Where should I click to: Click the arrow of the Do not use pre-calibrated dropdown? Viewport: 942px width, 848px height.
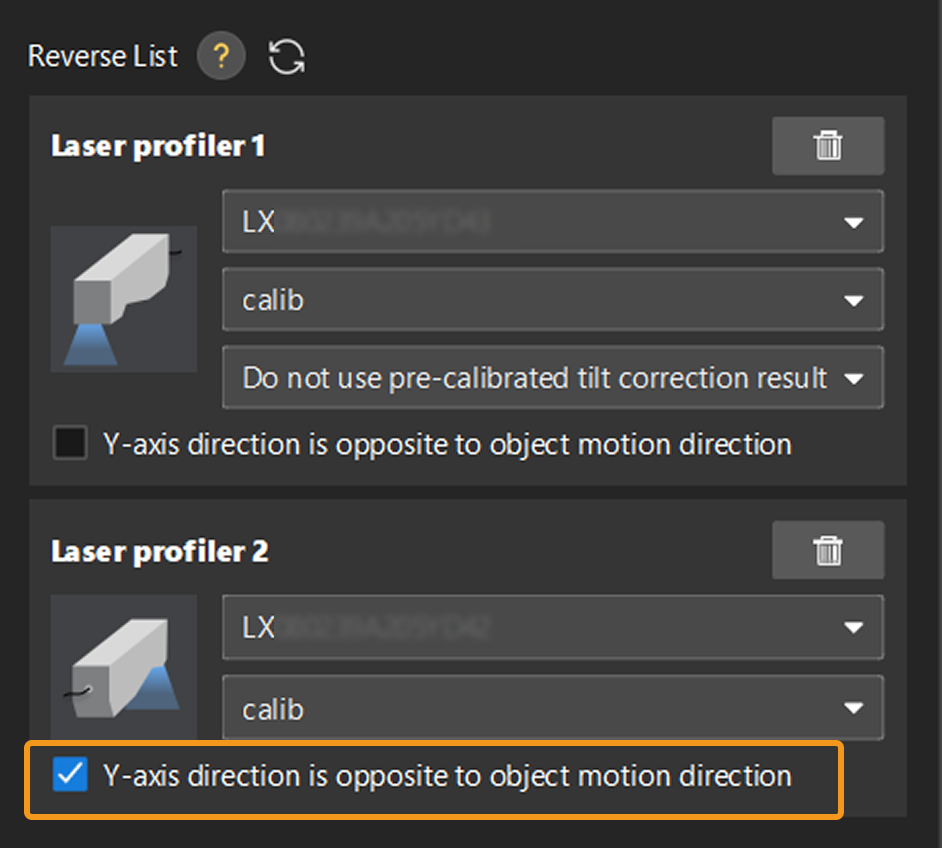(x=853, y=379)
